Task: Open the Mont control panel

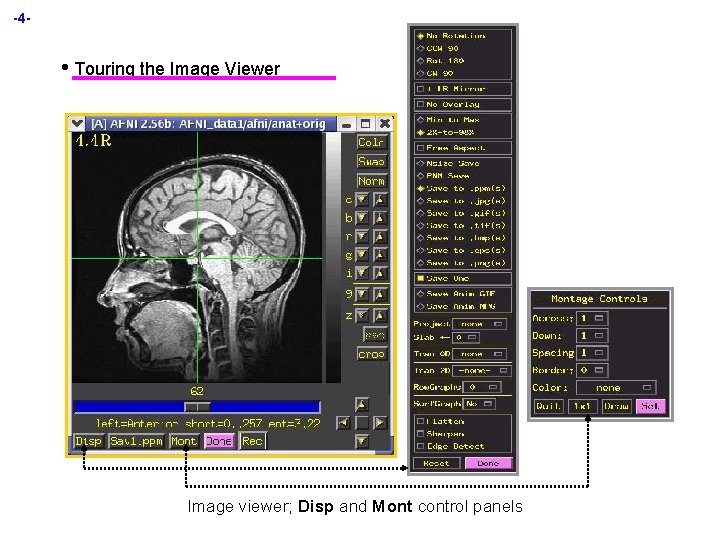Action: pos(183,441)
